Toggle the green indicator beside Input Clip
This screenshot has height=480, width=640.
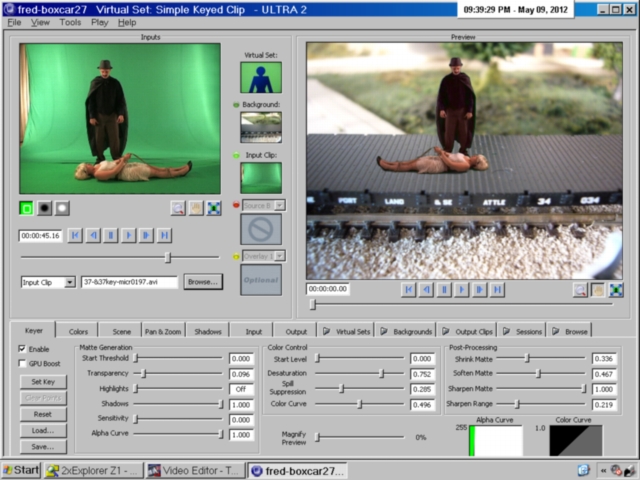pyautogui.click(x=236, y=156)
